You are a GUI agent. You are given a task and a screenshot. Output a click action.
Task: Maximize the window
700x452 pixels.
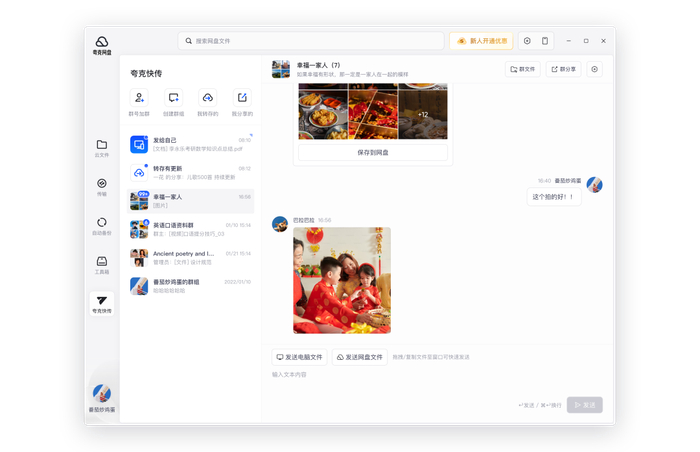pos(586,41)
